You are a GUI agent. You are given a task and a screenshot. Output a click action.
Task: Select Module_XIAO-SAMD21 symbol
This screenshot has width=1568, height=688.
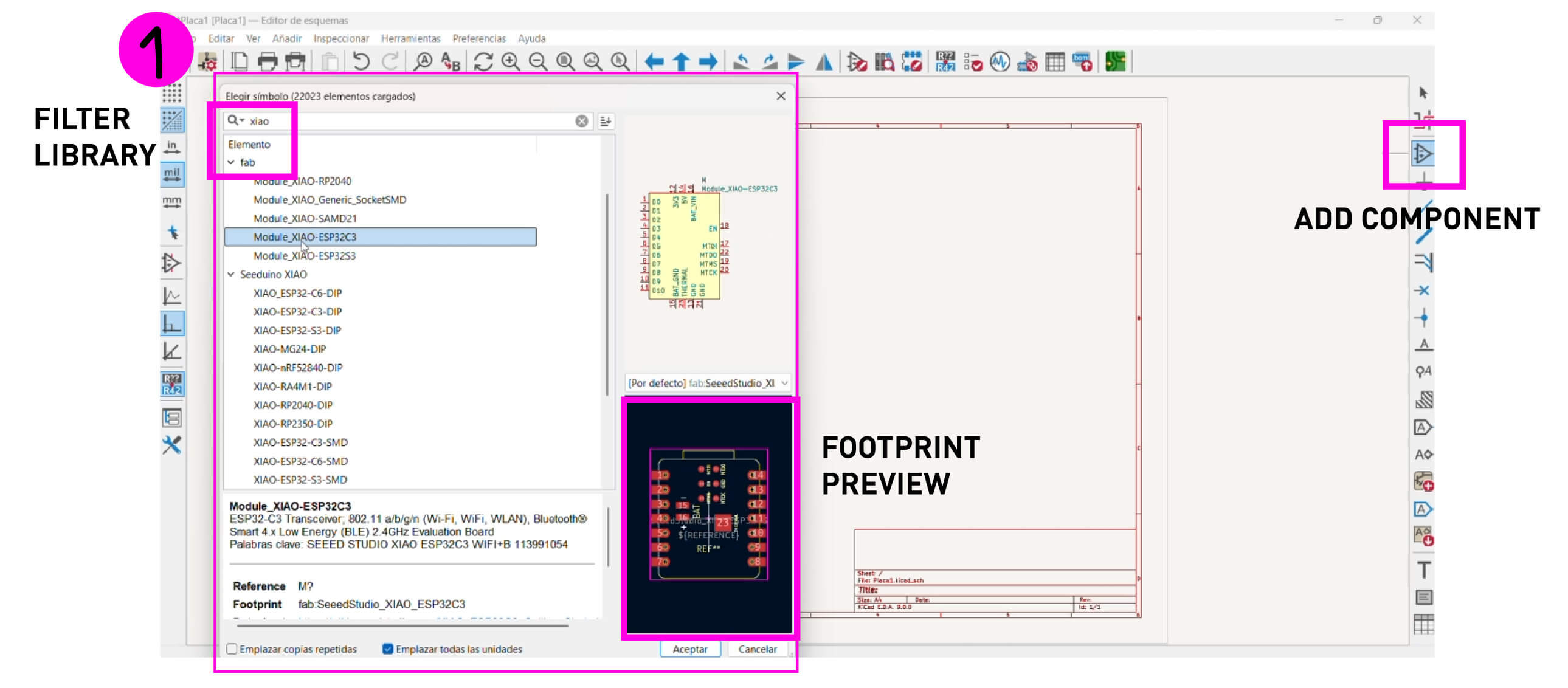click(305, 218)
